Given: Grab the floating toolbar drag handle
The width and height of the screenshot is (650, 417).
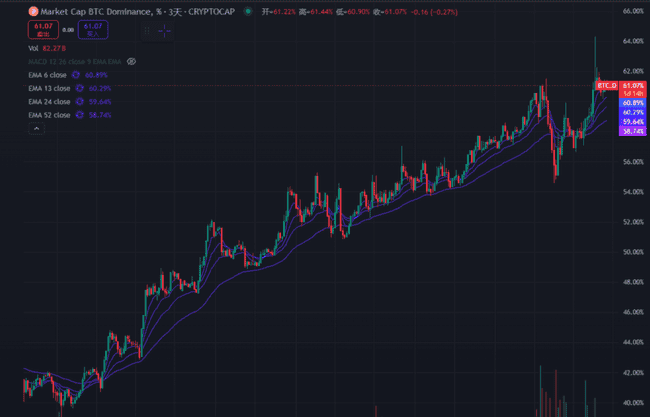Looking at the screenshot, I should pos(147,30).
